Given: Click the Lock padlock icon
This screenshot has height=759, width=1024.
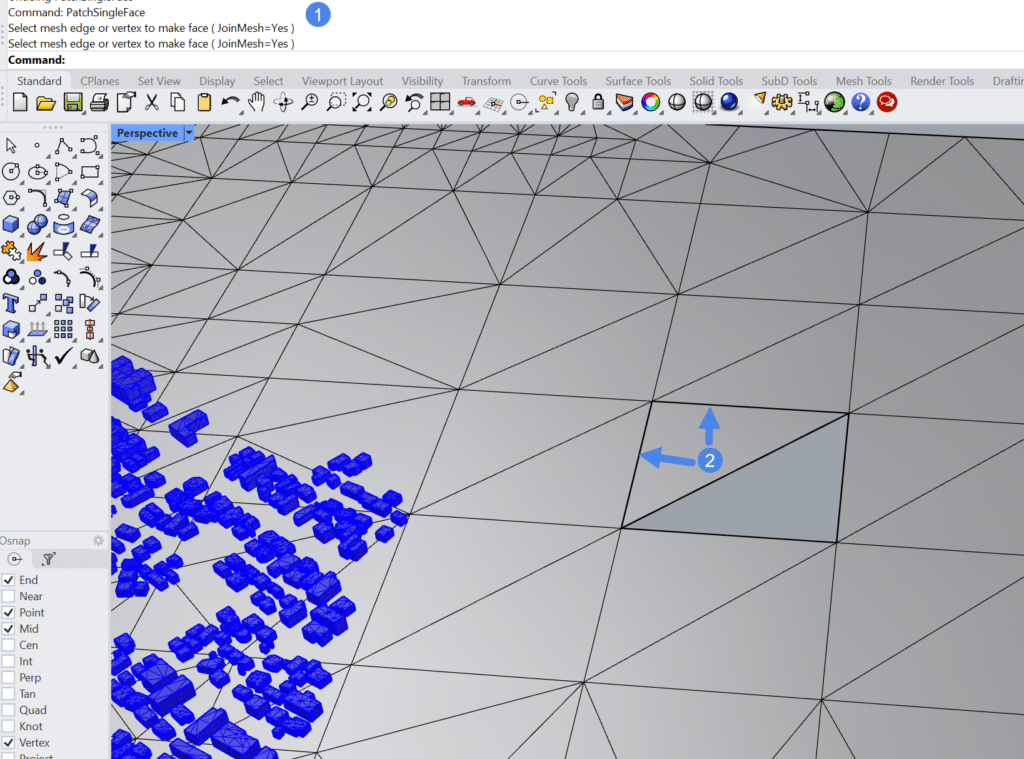Looking at the screenshot, I should pos(598,102).
